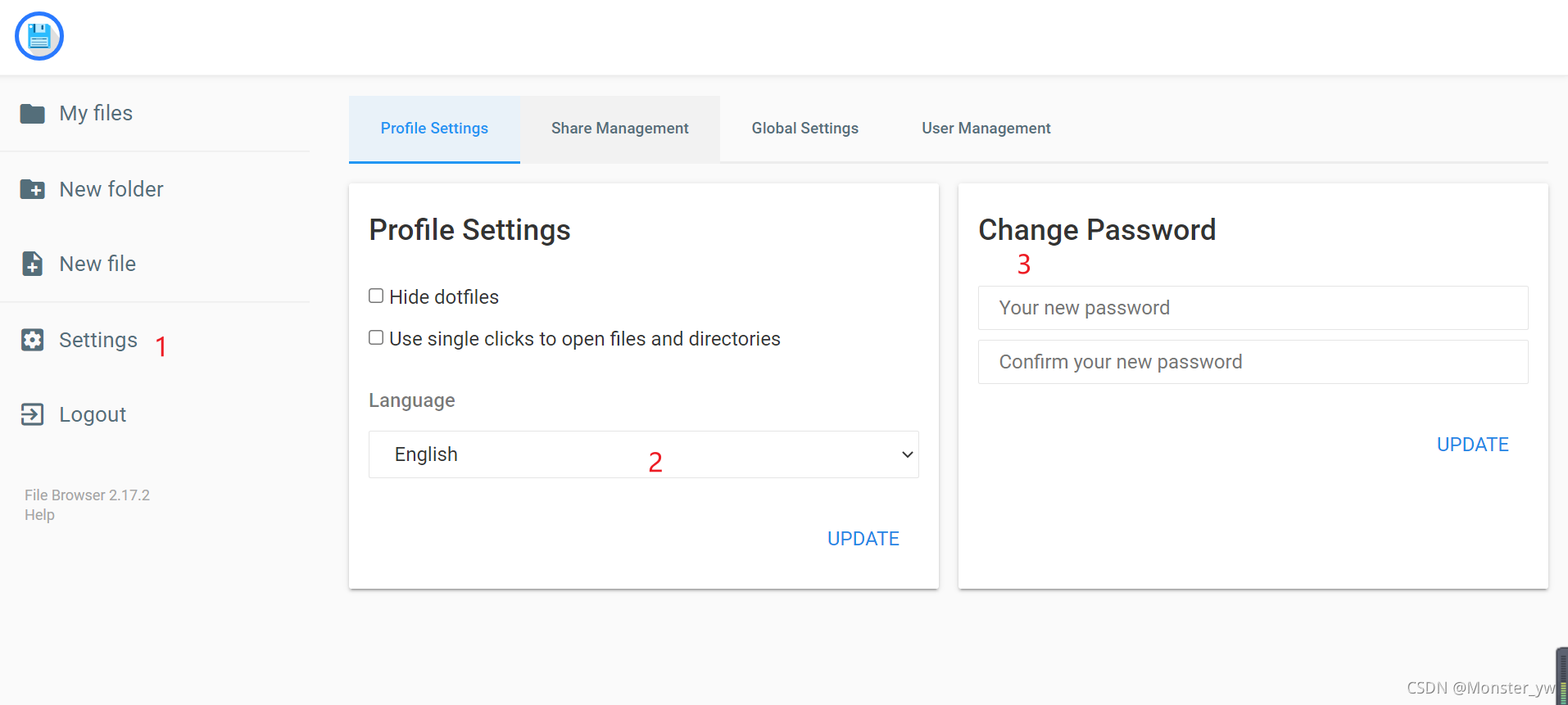The width and height of the screenshot is (1568, 705).
Task: Click the File Browser floppy disk logo
Action: point(39,36)
